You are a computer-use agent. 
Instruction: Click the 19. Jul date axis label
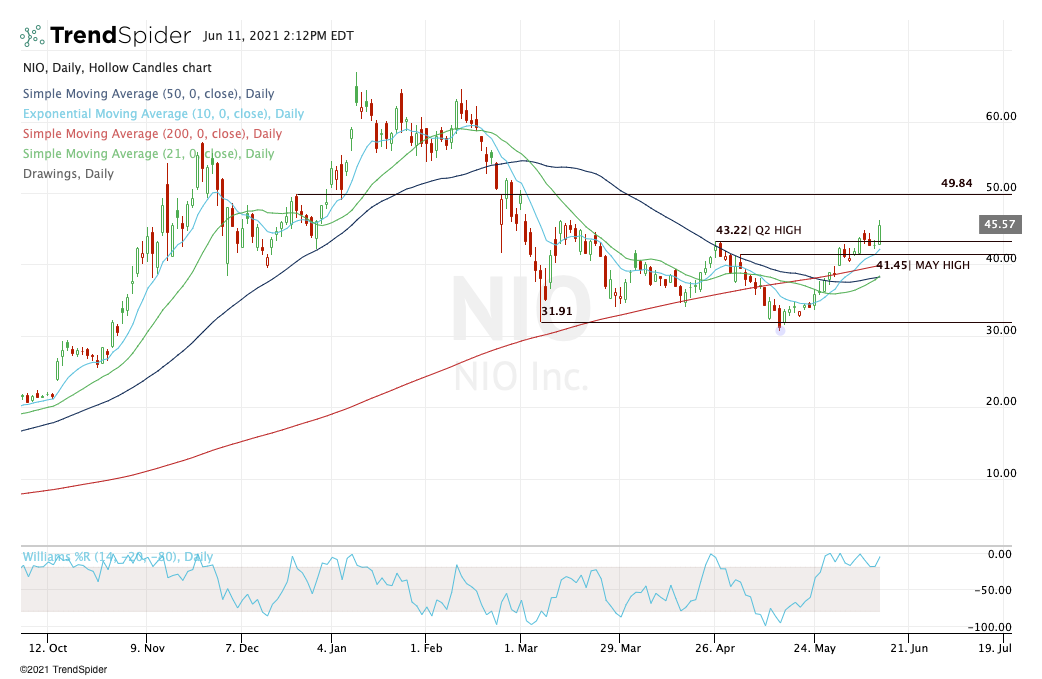coord(995,648)
